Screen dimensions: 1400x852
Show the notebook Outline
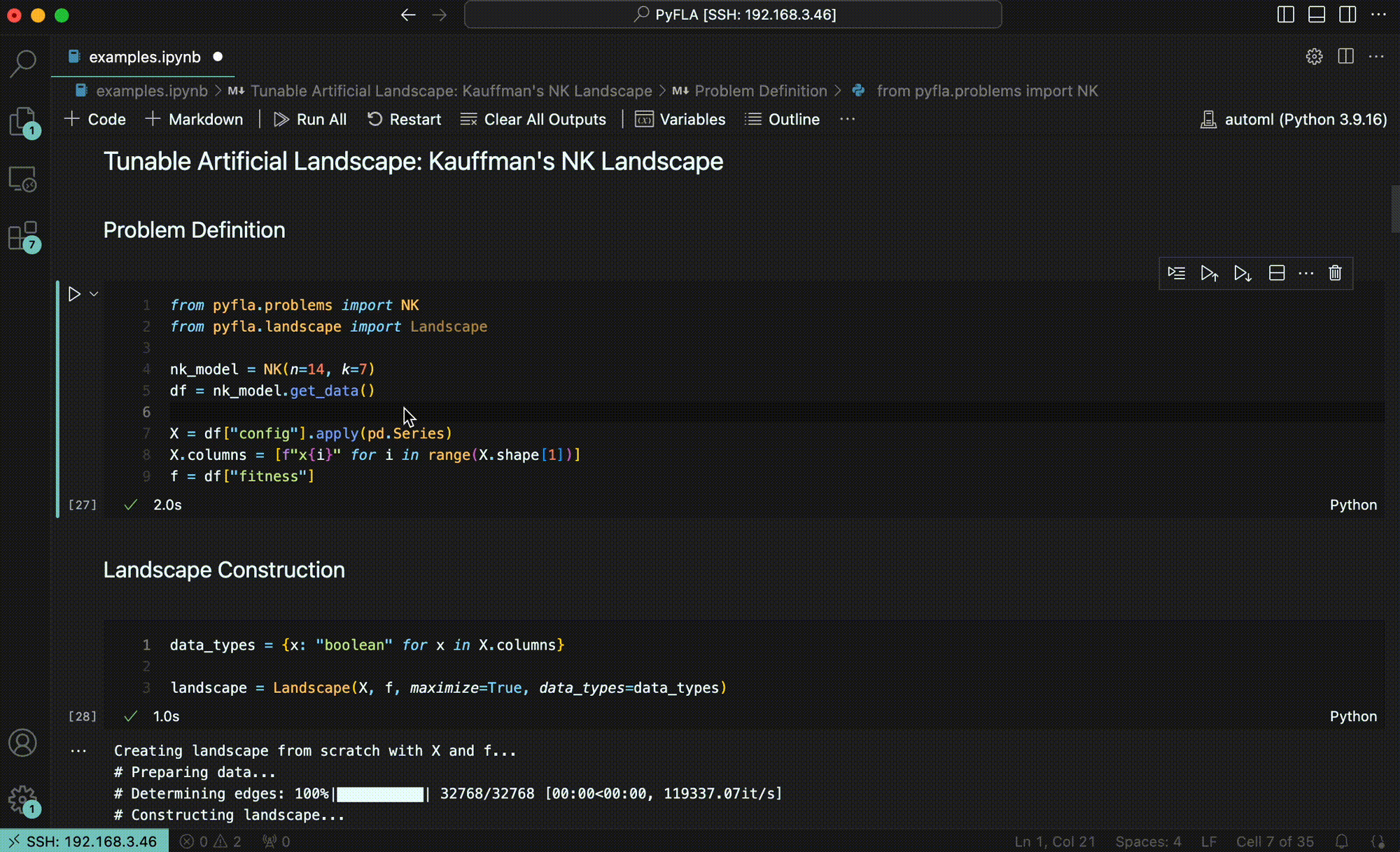click(782, 119)
